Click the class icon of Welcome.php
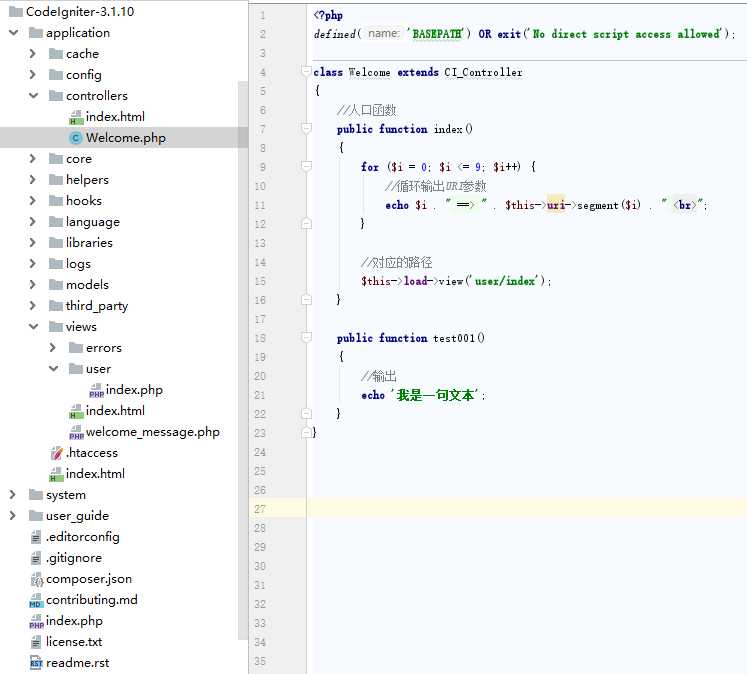Image resolution: width=747 pixels, height=674 pixels. coord(76,138)
